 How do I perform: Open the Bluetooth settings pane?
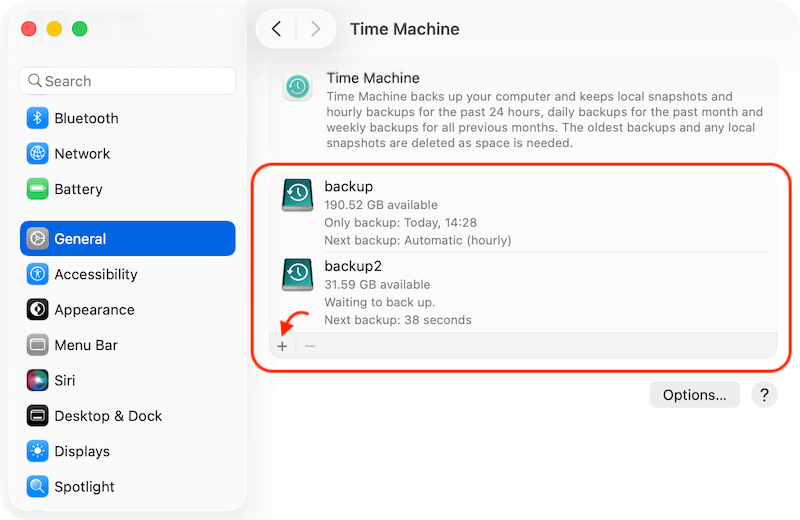click(x=128, y=118)
